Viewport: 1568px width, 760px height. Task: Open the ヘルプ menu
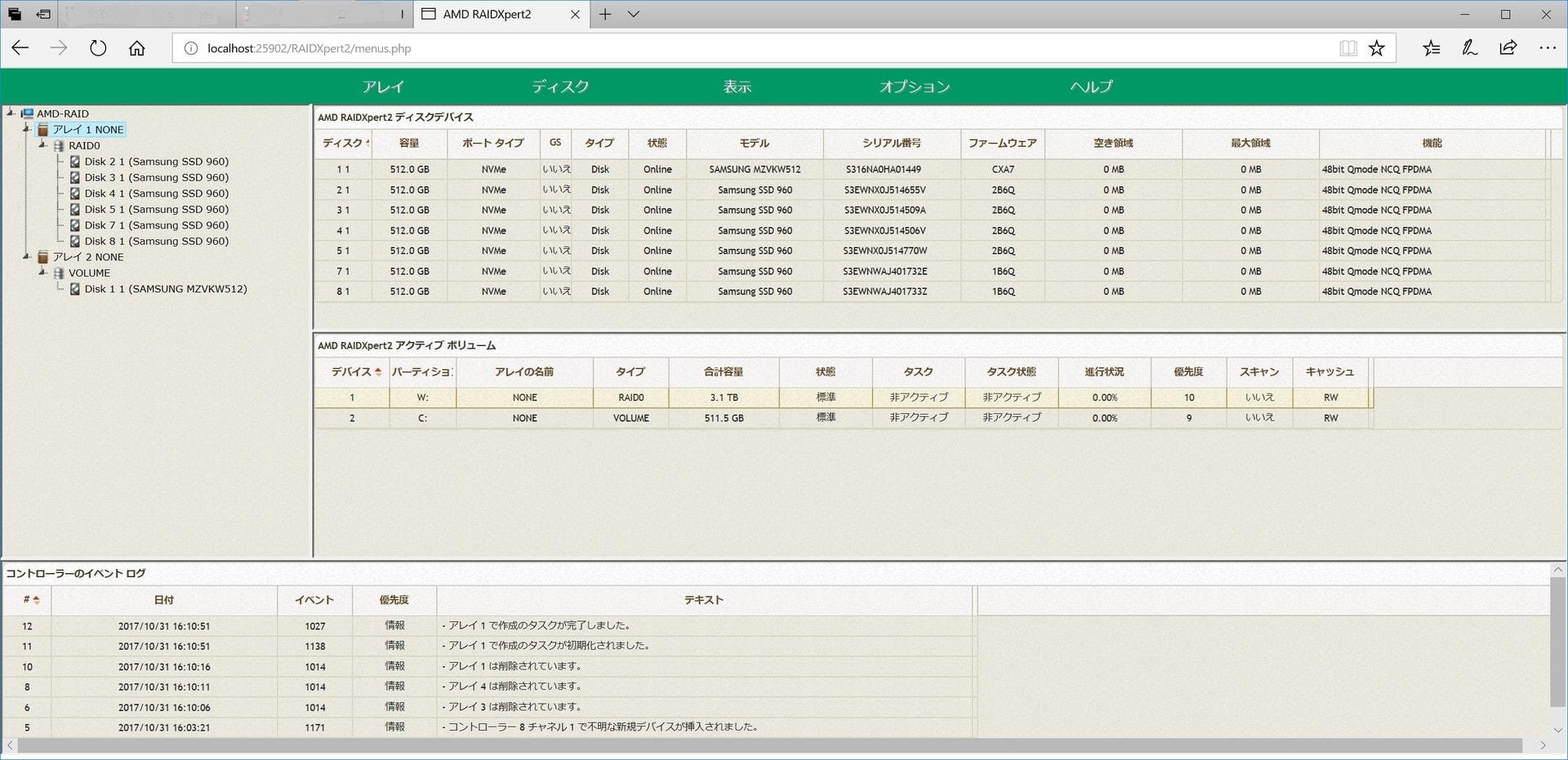(x=1092, y=87)
